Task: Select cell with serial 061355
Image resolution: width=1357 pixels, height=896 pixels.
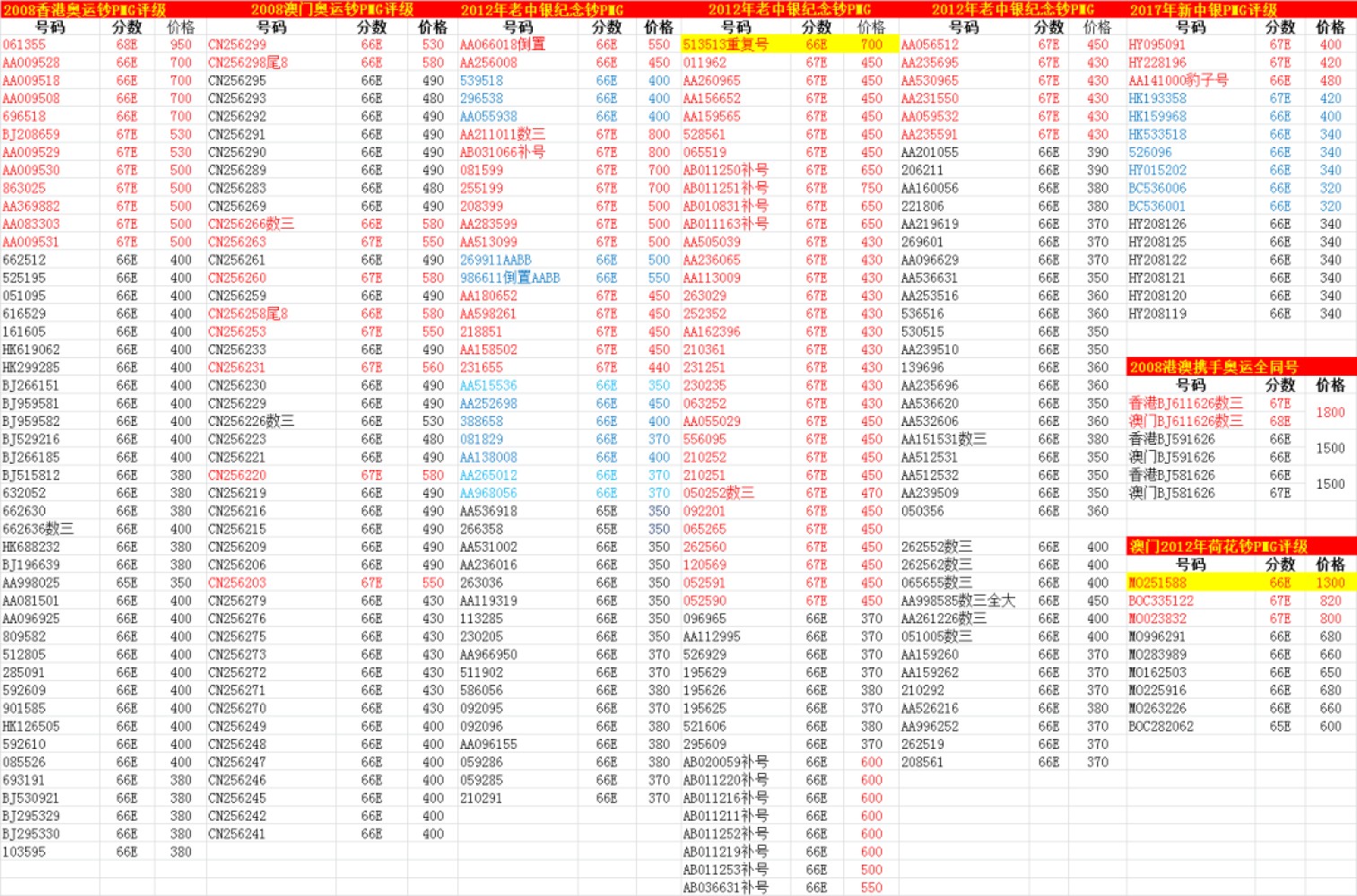Action: pyautogui.click(x=24, y=44)
